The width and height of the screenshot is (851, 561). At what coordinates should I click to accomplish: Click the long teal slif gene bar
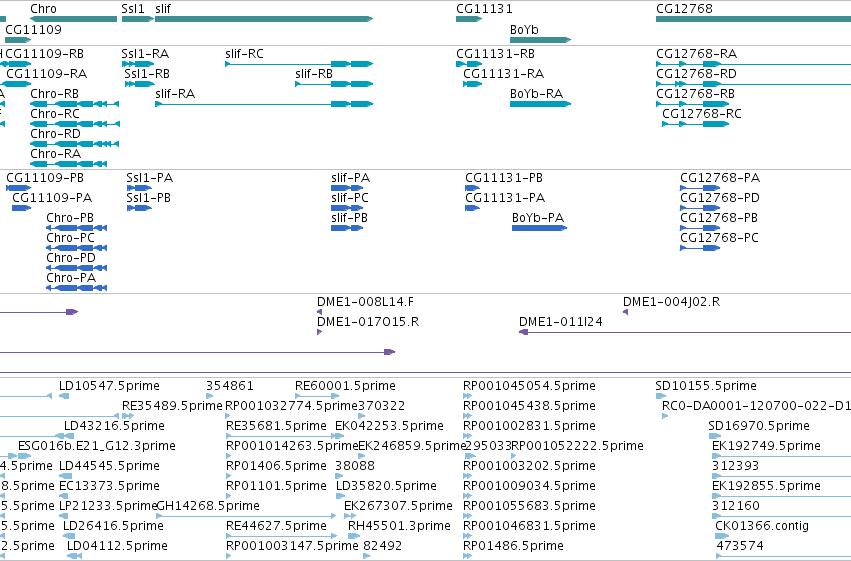tap(264, 19)
